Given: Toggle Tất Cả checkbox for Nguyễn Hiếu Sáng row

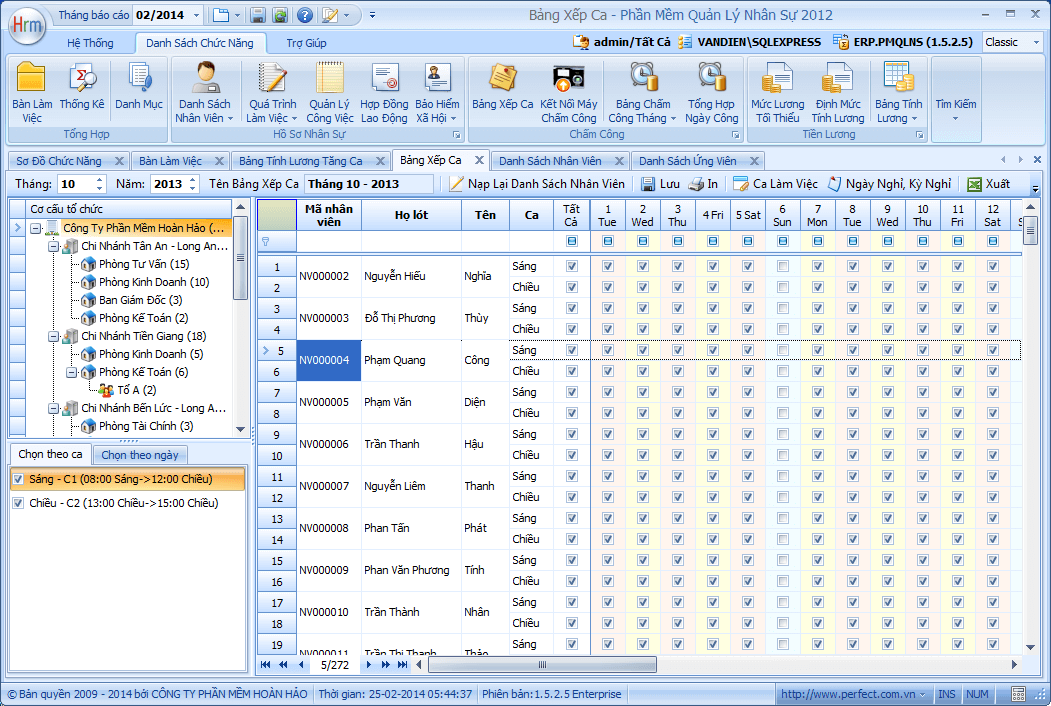Looking at the screenshot, I should pos(571,267).
